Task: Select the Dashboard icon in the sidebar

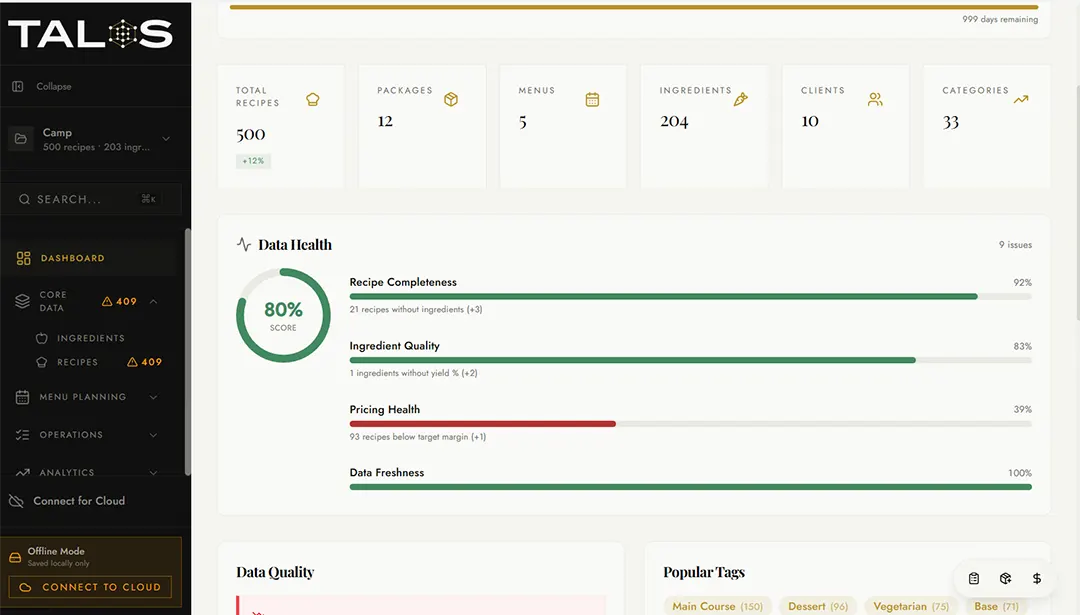Action: (x=22, y=257)
